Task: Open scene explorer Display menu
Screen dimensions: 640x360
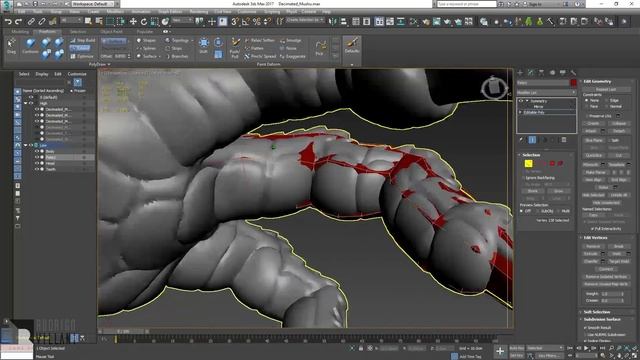Action: pyautogui.click(x=42, y=74)
